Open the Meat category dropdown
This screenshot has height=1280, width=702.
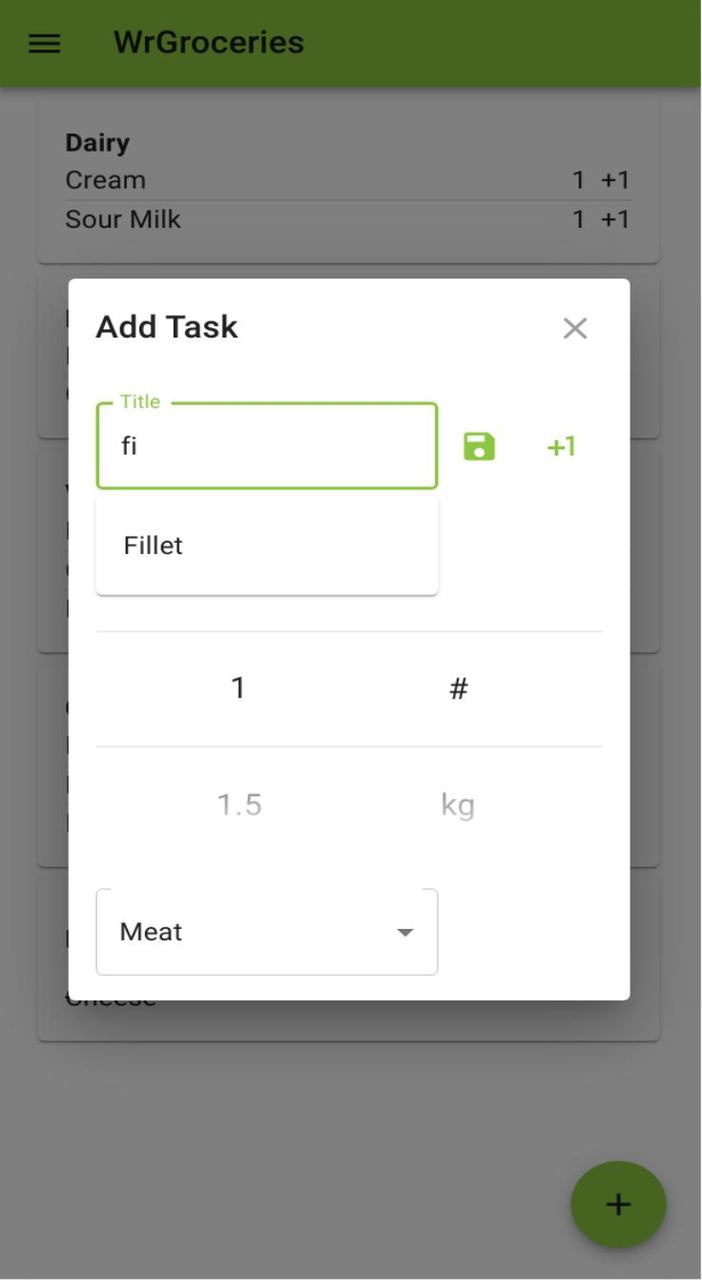pyautogui.click(x=266, y=931)
